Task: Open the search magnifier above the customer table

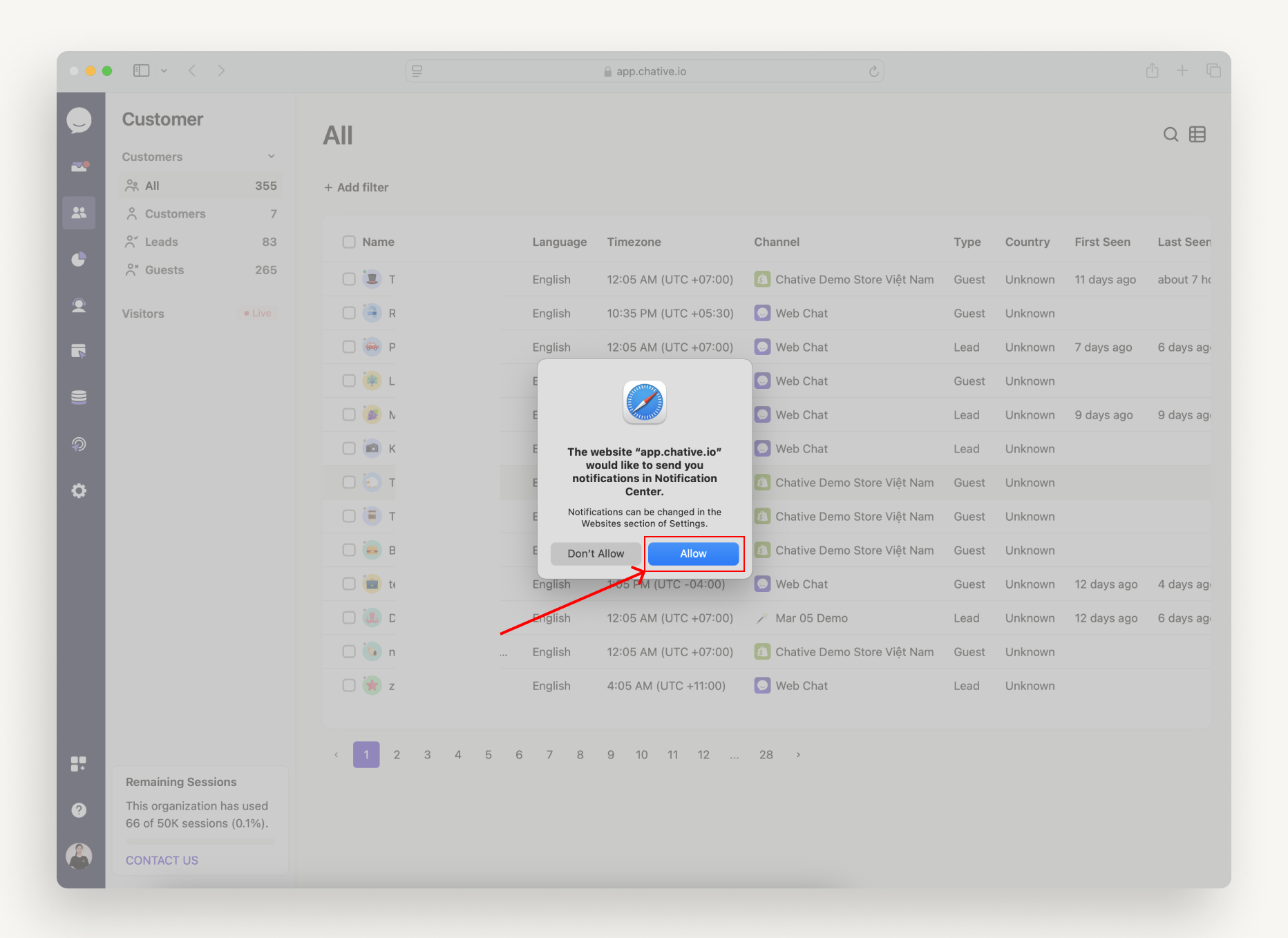Action: click(x=1171, y=134)
